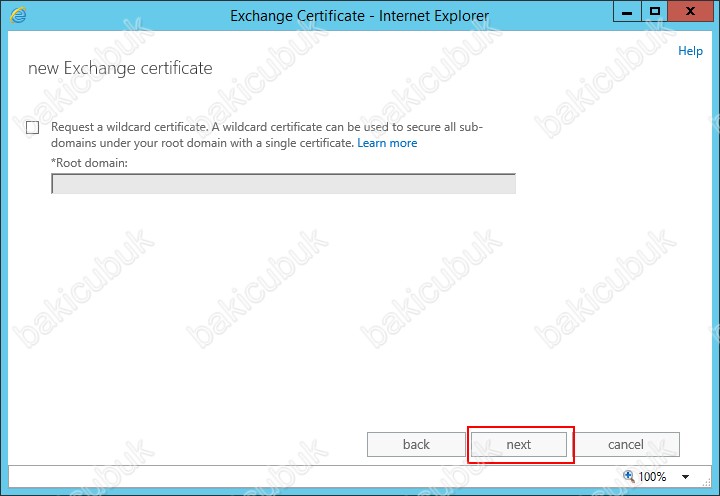Maximize the Exchange Certificate window

tap(655, 11)
